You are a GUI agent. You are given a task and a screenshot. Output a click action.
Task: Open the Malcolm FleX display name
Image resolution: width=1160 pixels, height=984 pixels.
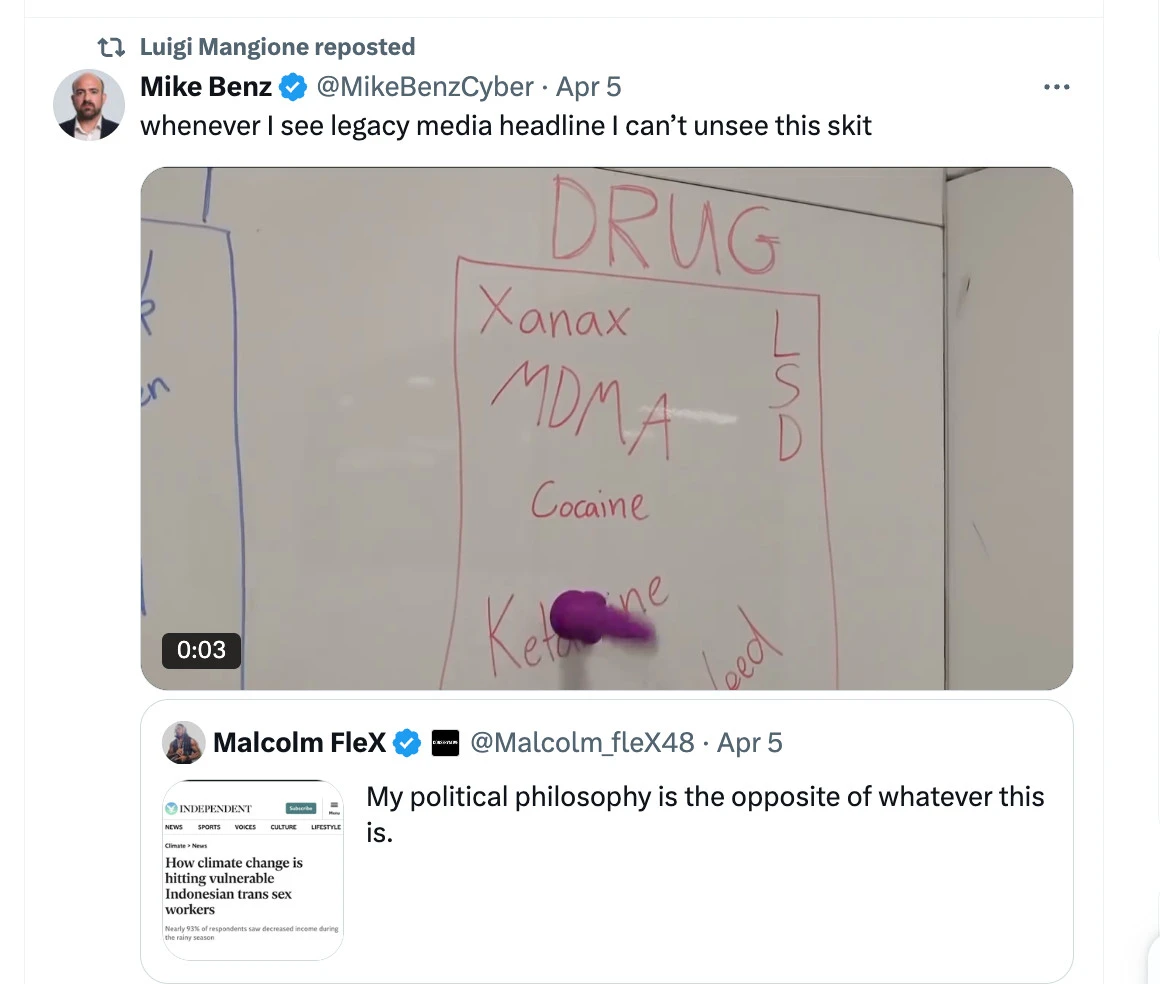coord(300,742)
